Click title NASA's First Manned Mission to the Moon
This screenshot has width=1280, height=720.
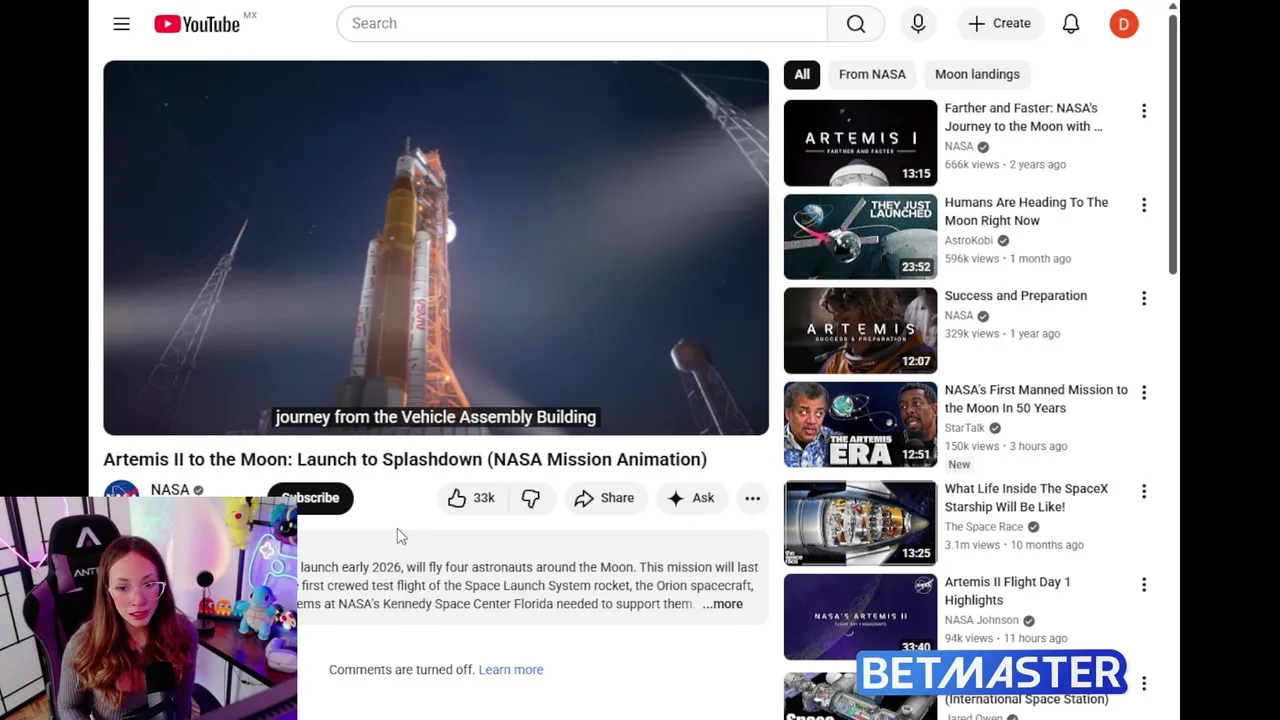tap(1036, 399)
